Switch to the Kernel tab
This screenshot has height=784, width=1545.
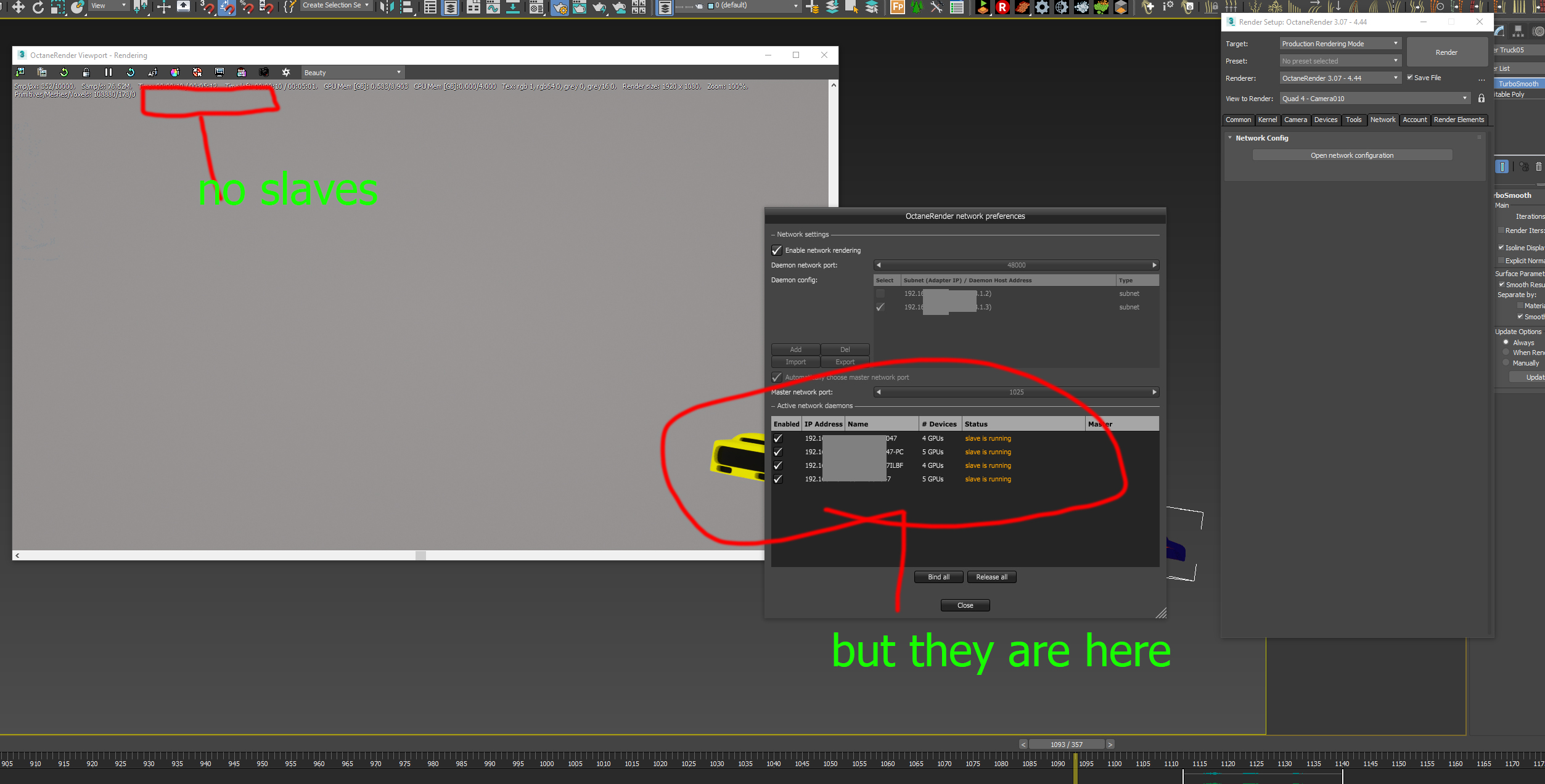tap(1267, 120)
